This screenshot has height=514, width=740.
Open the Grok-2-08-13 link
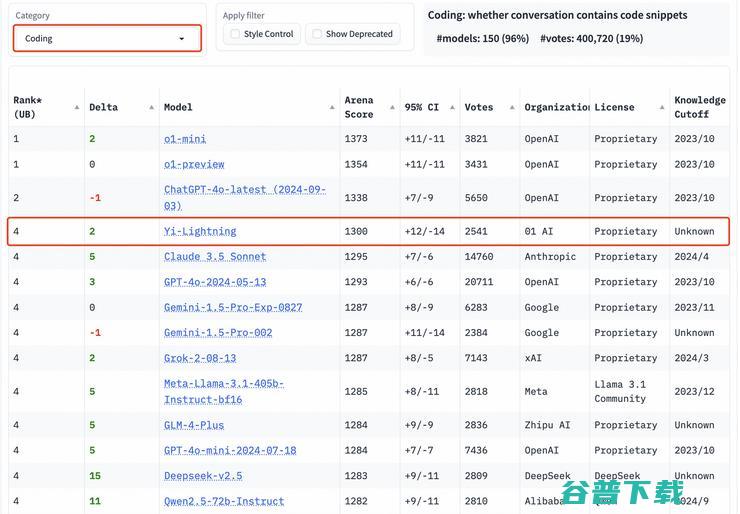pos(200,358)
